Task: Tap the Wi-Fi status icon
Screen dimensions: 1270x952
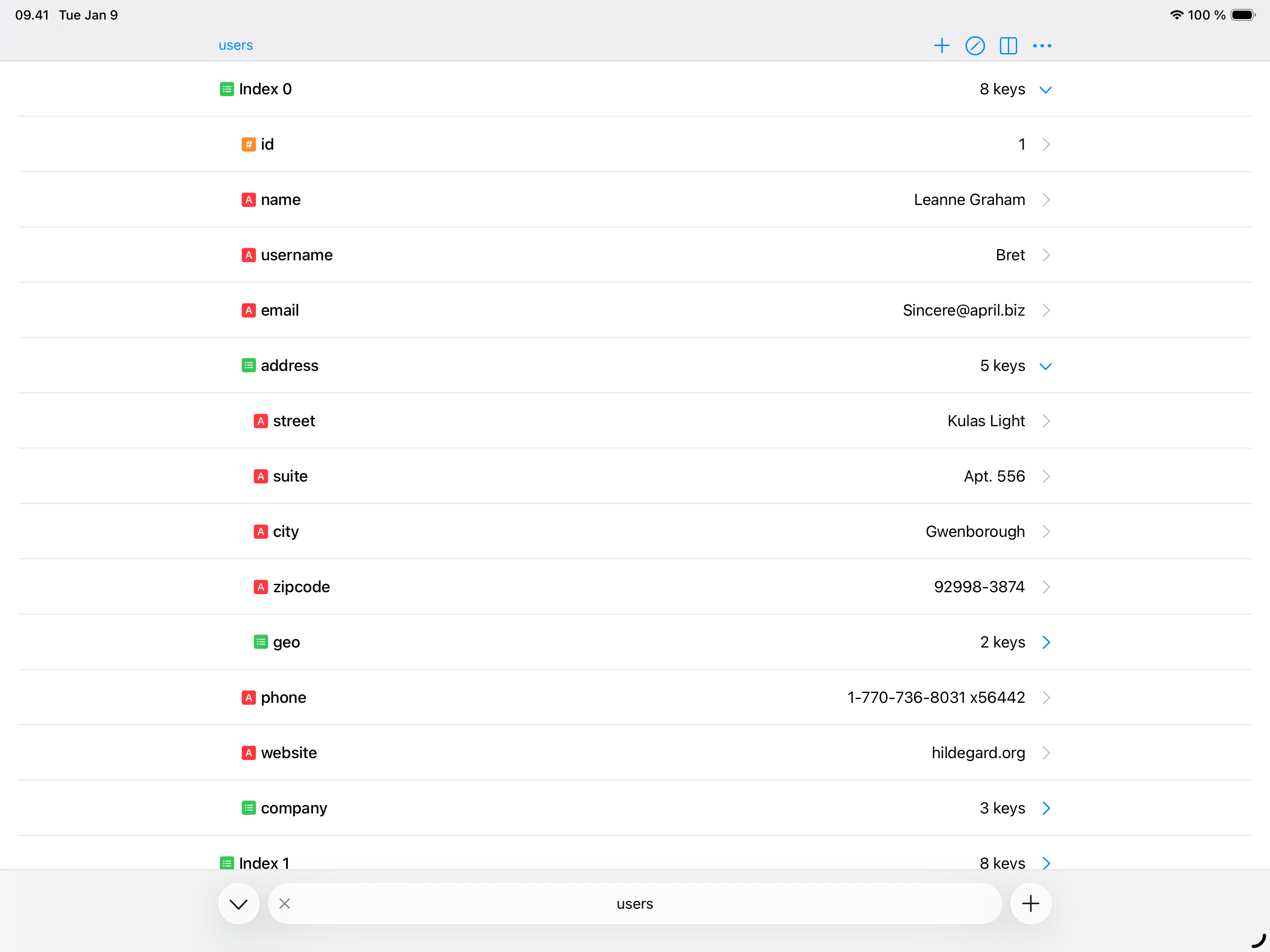Action: (x=1177, y=15)
